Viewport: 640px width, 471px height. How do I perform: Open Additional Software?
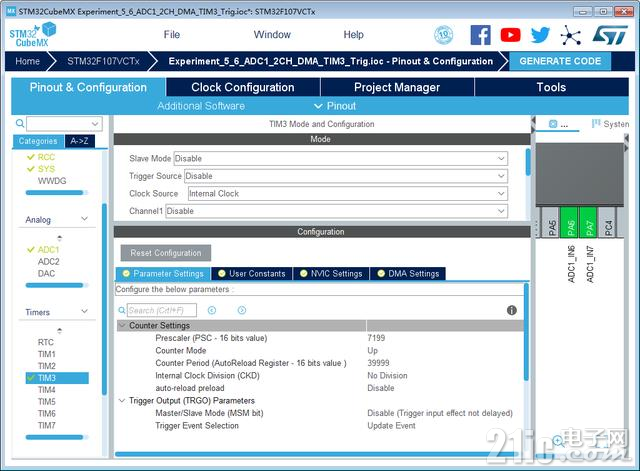[x=201, y=106]
